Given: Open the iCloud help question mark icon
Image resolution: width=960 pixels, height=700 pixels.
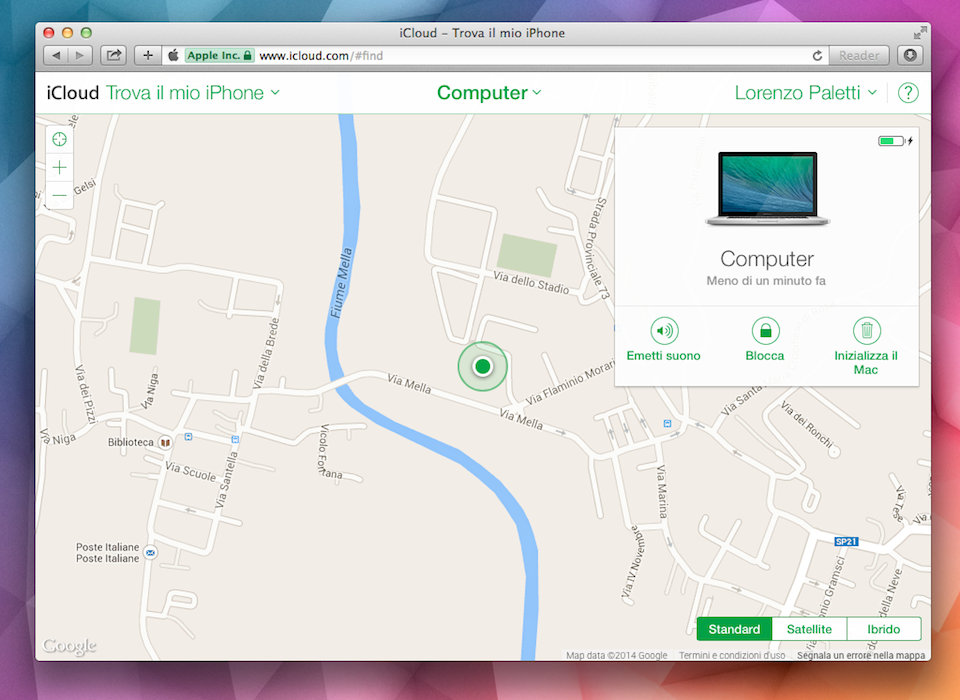Looking at the screenshot, I should [x=908, y=93].
